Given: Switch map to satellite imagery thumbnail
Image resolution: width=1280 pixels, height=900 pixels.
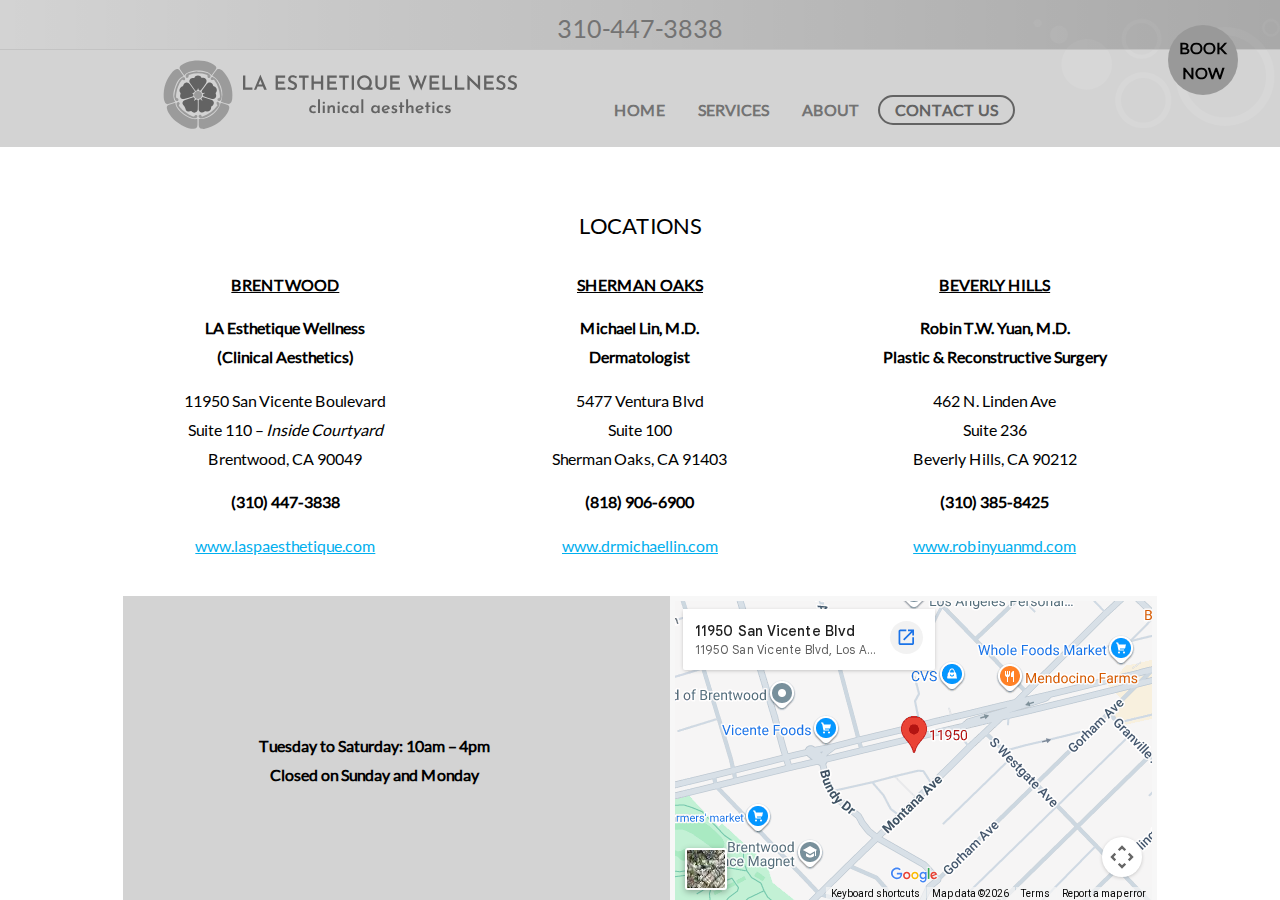Looking at the screenshot, I should [706, 869].
